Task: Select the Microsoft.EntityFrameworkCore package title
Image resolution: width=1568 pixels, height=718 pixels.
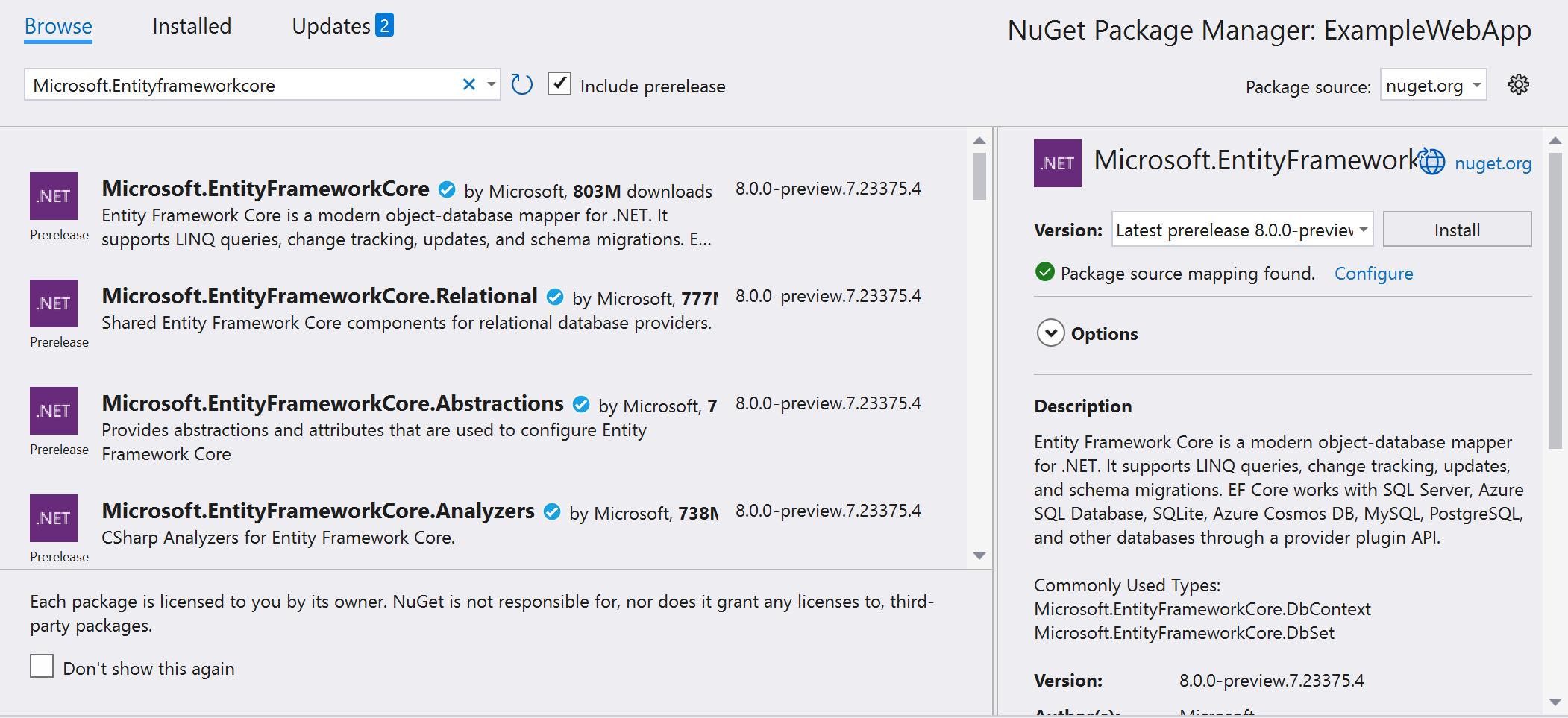Action: [x=266, y=189]
